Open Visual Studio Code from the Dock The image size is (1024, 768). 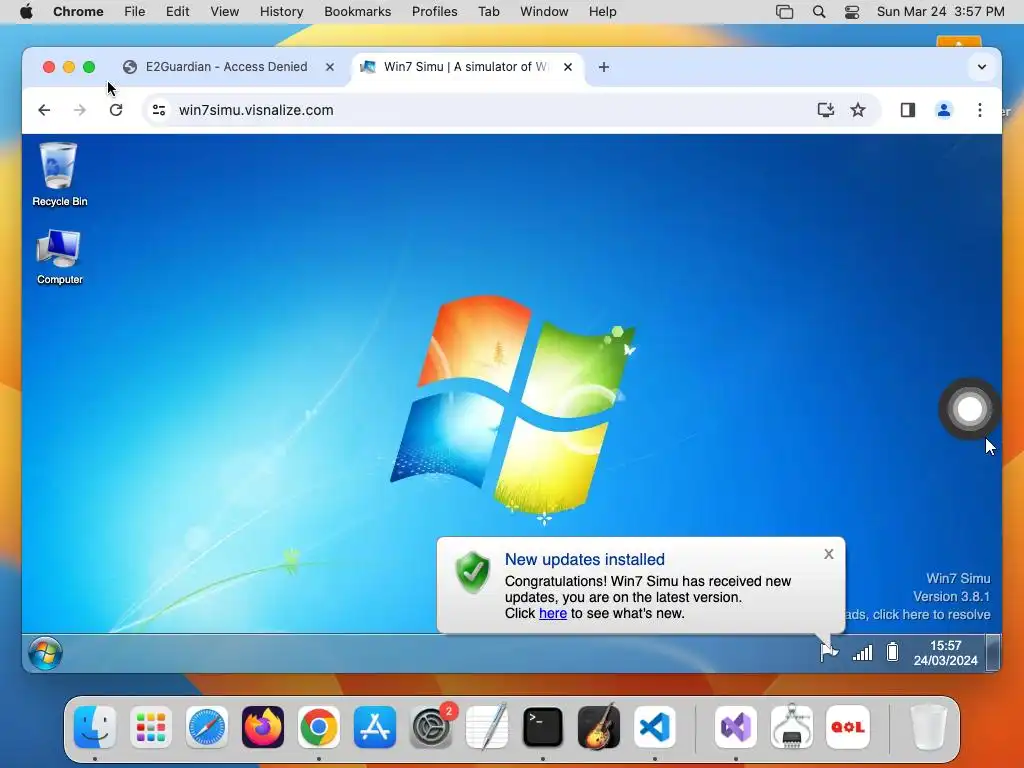pos(655,727)
